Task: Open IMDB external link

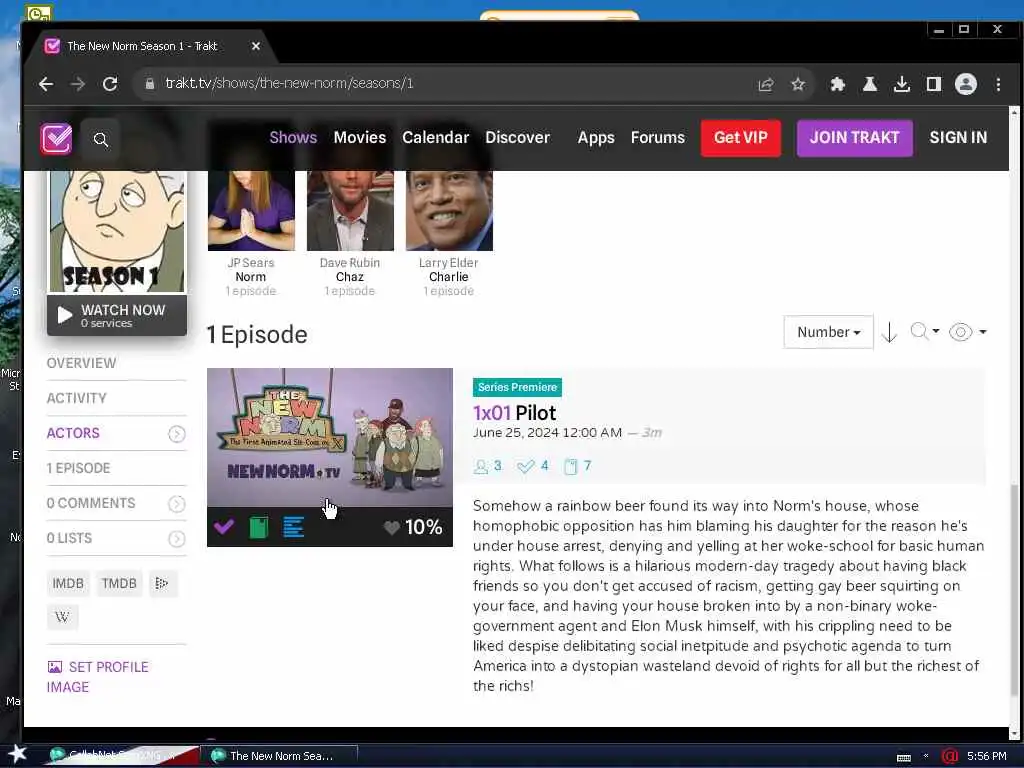Action: tap(68, 583)
